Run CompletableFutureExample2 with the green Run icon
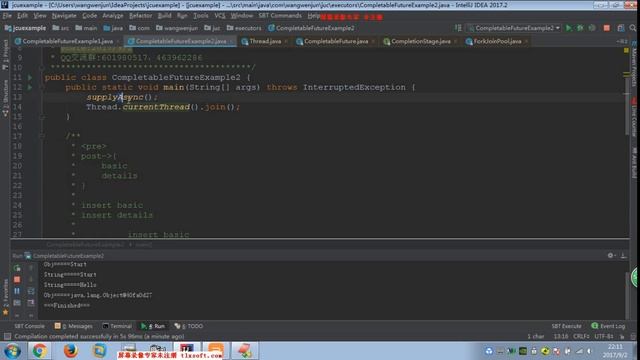Screen dimensions: 640x360 pyautogui.click(x=569, y=28)
